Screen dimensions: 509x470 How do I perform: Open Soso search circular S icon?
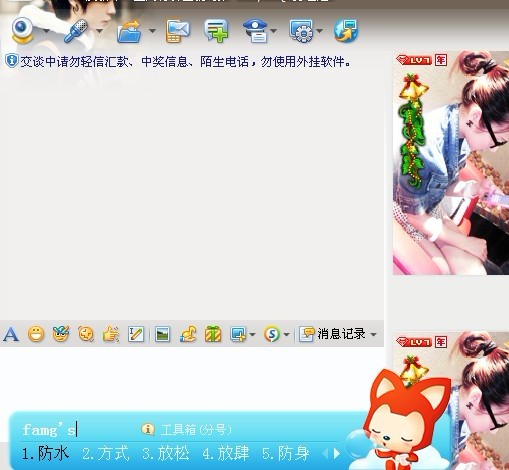pos(272,334)
